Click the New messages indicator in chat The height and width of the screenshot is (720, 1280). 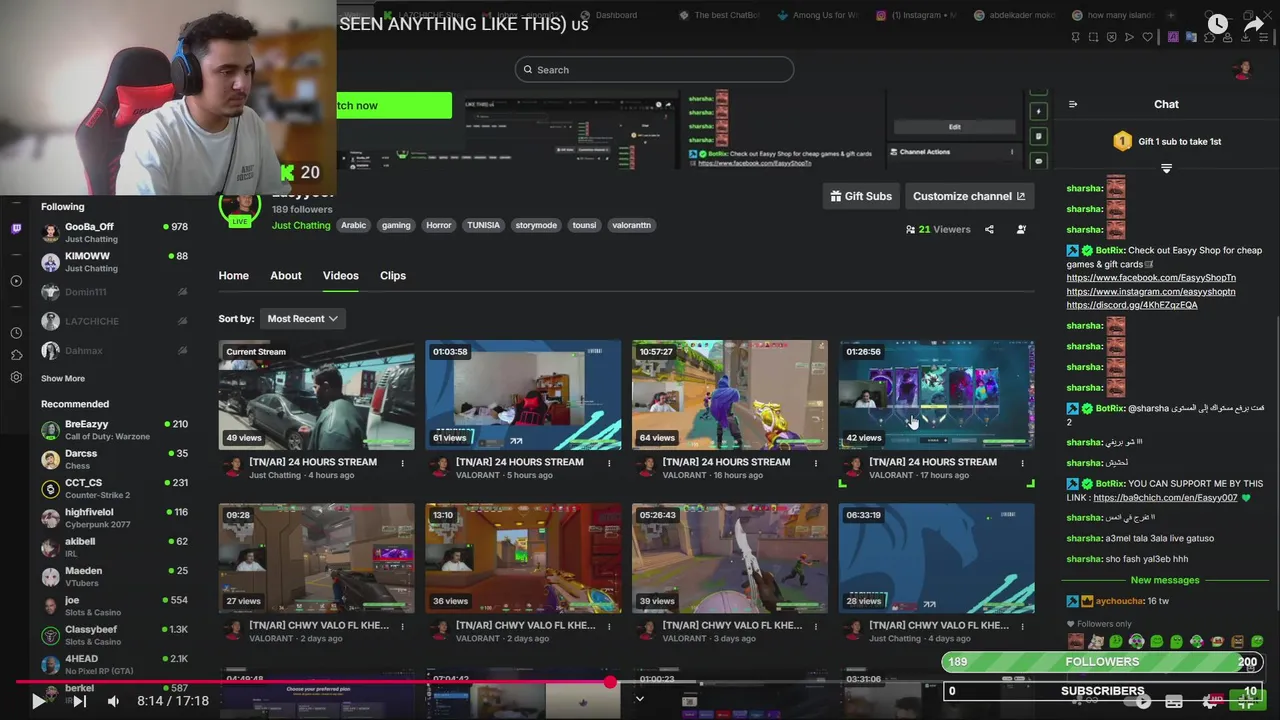point(1165,580)
